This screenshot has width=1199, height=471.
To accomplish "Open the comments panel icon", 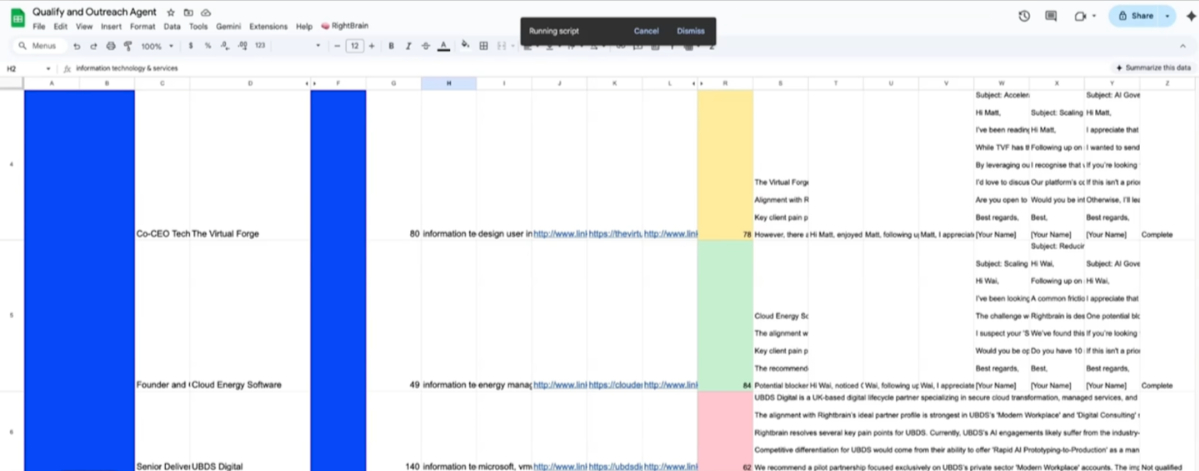I will coord(1051,16).
